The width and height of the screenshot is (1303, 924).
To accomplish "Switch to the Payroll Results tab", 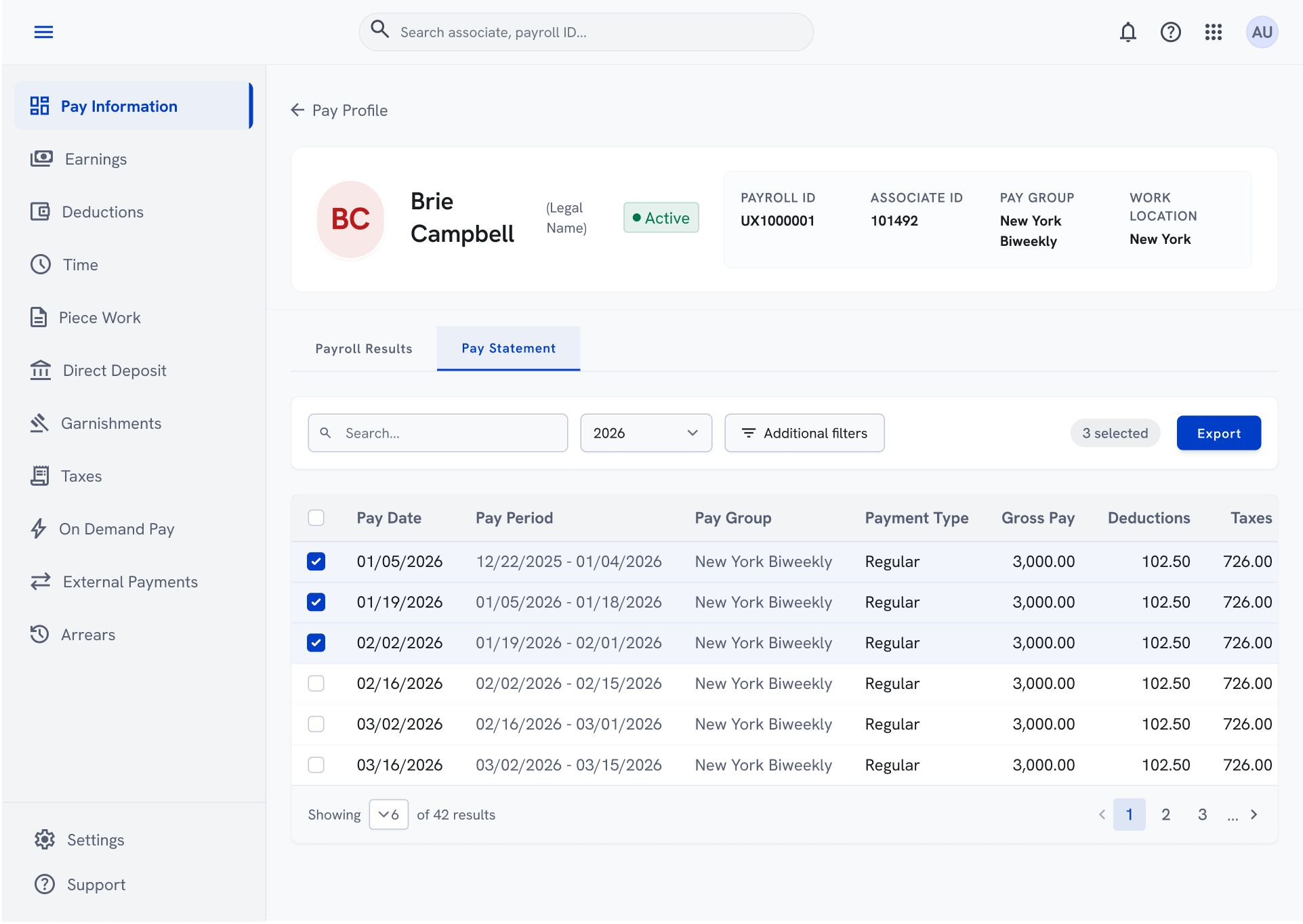I will (x=364, y=348).
